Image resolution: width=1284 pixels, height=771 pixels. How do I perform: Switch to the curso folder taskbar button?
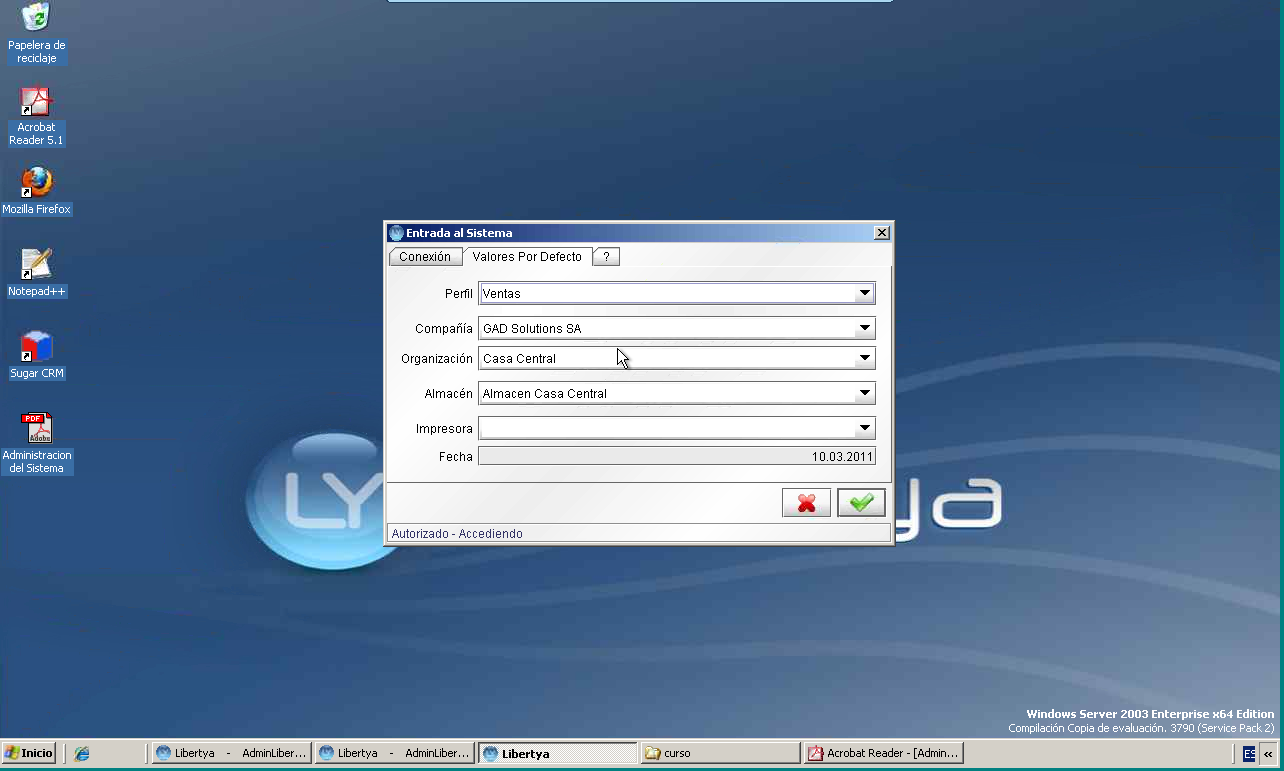[x=721, y=753]
